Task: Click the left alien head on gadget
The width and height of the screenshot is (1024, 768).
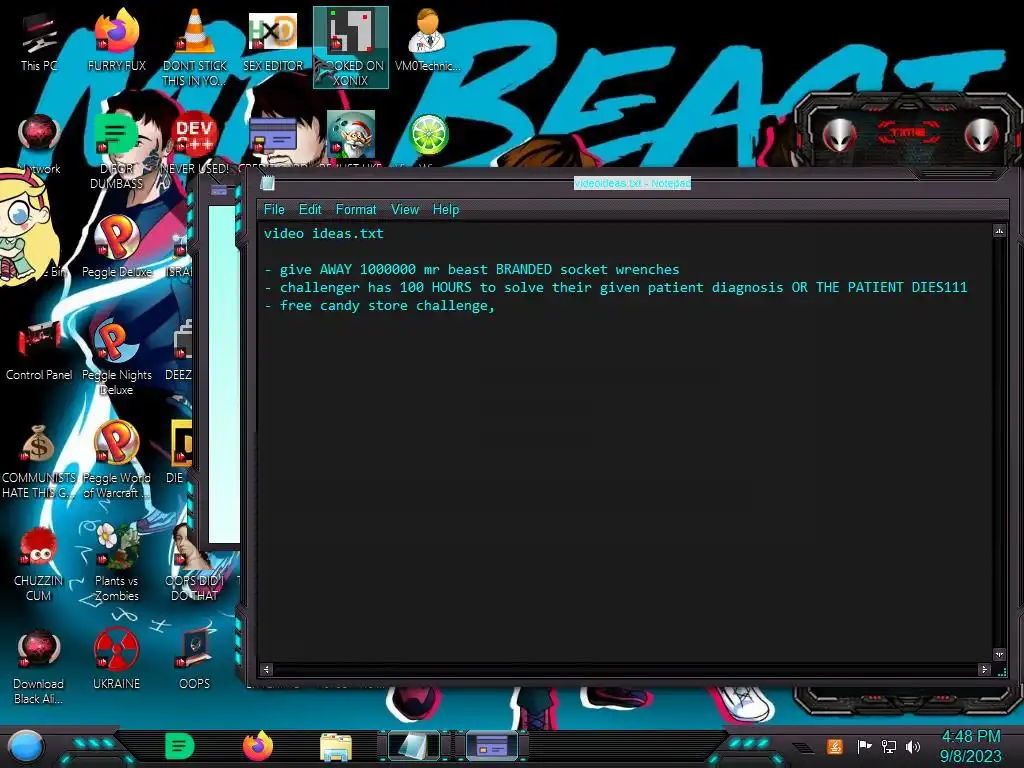Action: [x=840, y=135]
